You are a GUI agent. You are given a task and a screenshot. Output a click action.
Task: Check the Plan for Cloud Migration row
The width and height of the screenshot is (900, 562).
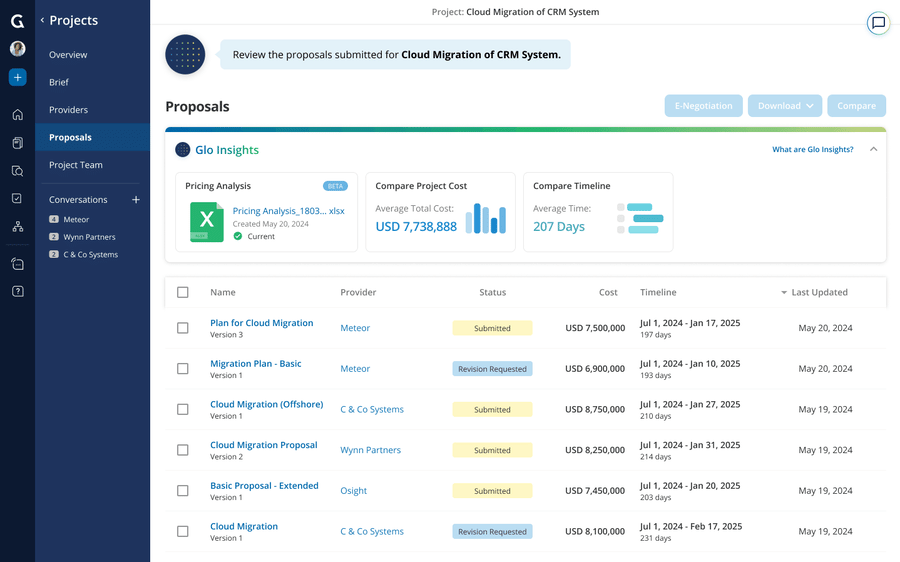[x=183, y=328]
